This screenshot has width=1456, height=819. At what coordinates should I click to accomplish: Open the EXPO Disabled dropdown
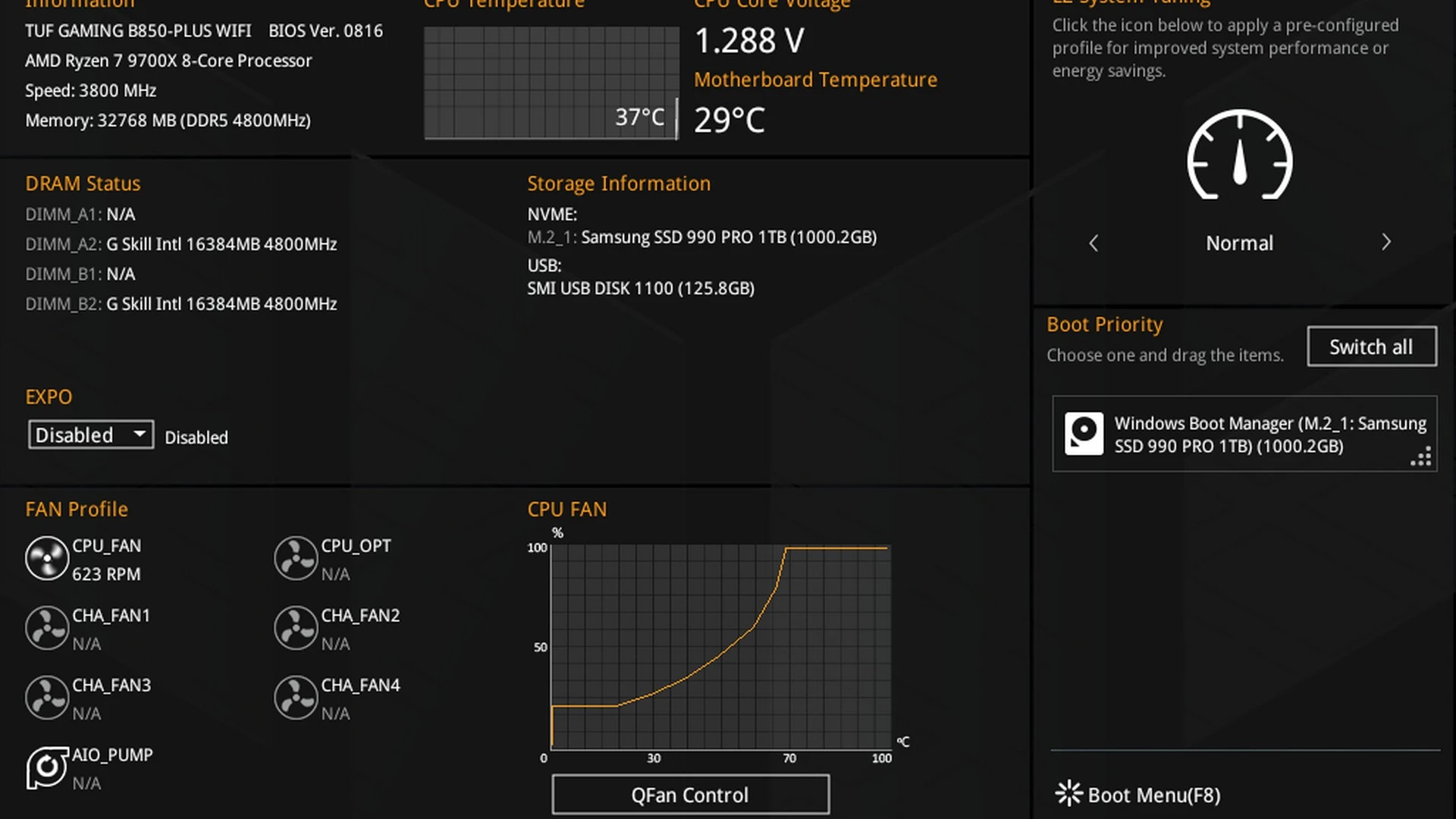91,435
